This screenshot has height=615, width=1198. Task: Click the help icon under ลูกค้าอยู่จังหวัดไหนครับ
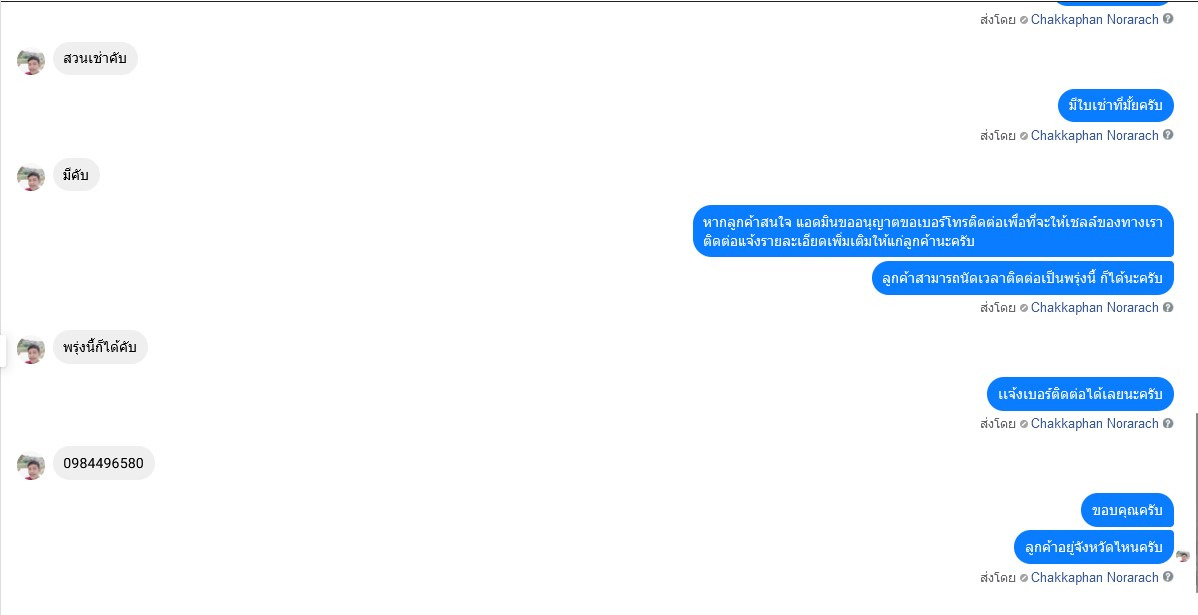click(1168, 577)
